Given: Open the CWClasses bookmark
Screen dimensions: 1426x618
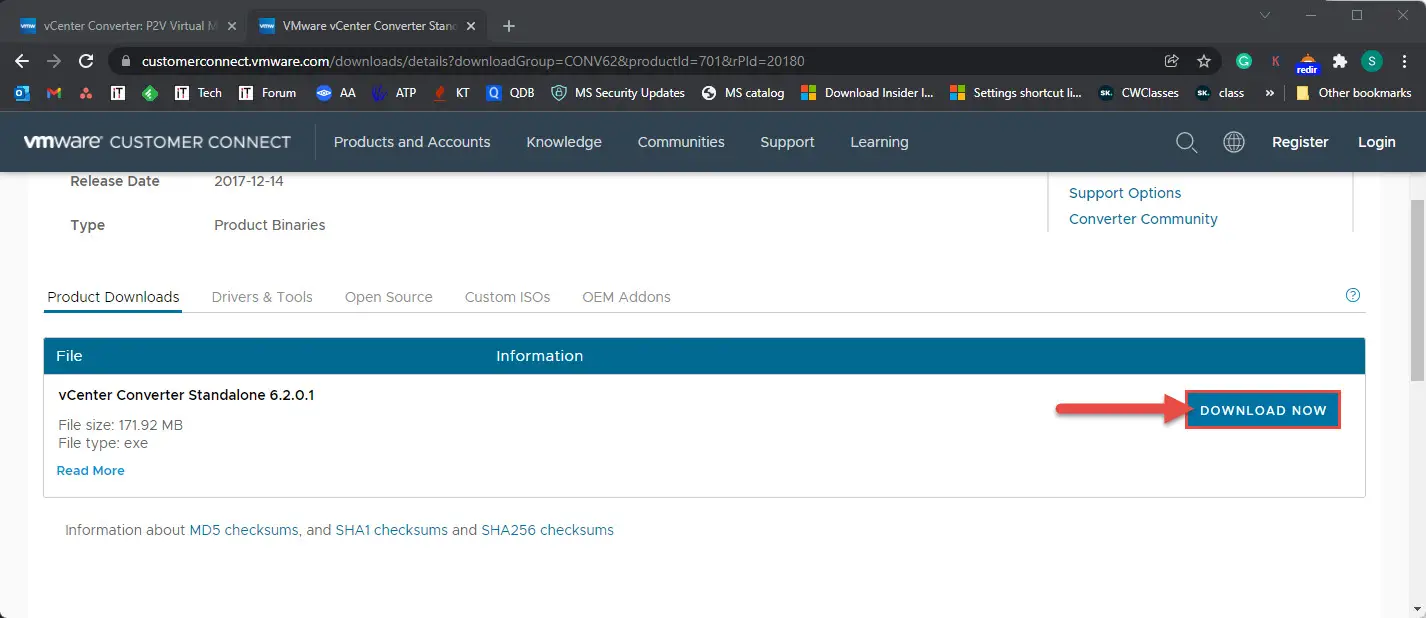Looking at the screenshot, I should [1138, 93].
